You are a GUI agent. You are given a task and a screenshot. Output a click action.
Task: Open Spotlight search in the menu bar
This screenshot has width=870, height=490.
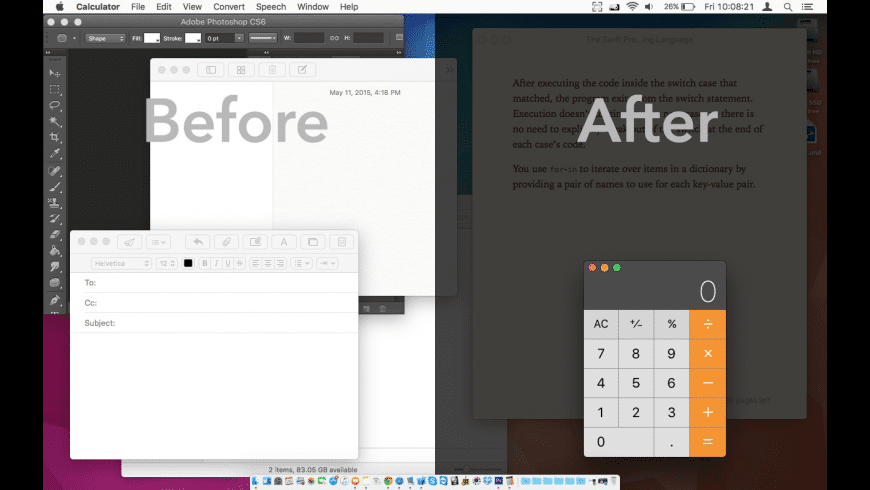tap(788, 7)
